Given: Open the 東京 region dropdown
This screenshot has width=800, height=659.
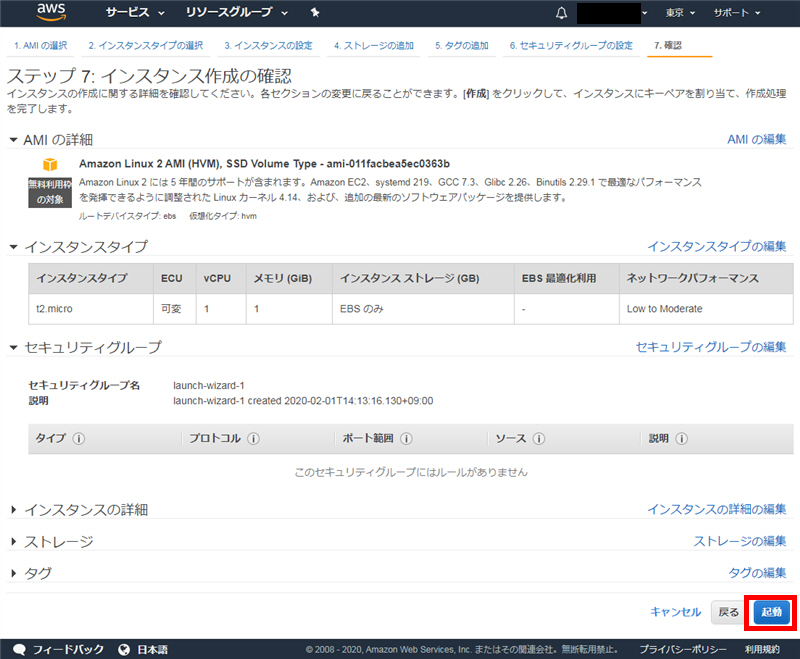Looking at the screenshot, I should pos(680,13).
